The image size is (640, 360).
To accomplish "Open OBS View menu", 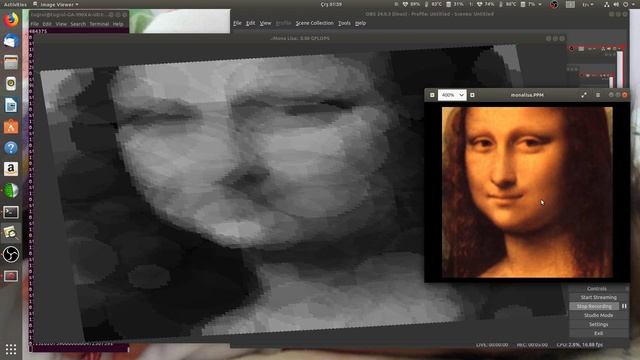I will 265,23.
